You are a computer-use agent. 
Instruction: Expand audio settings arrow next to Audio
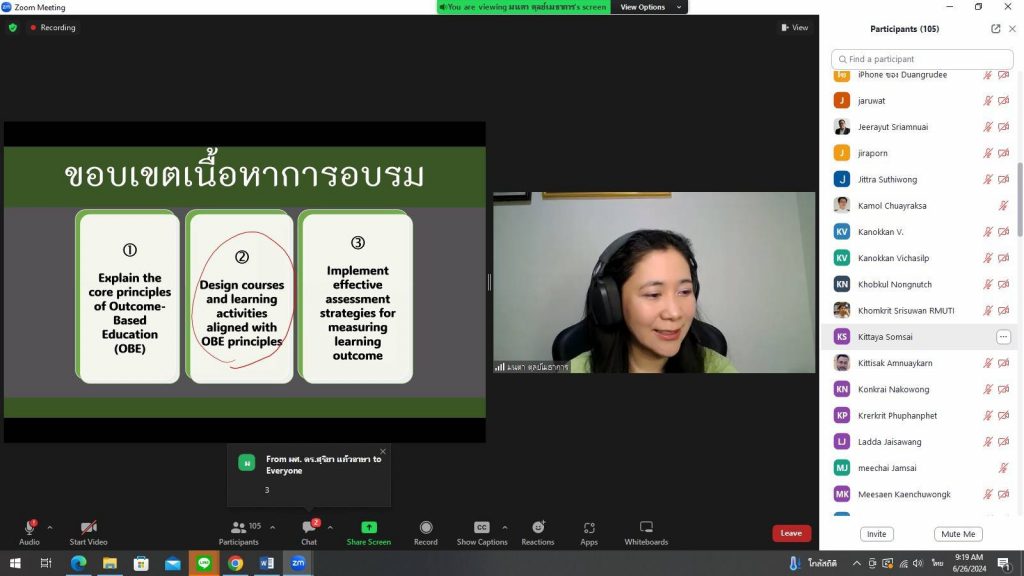[x=50, y=527]
